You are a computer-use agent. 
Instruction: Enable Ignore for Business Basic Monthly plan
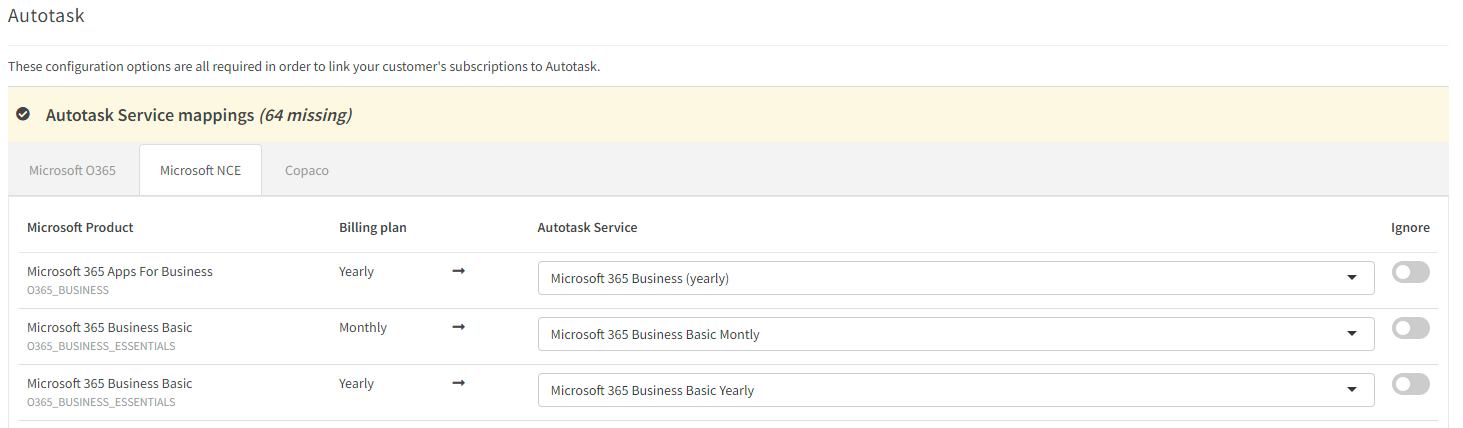(x=1410, y=328)
